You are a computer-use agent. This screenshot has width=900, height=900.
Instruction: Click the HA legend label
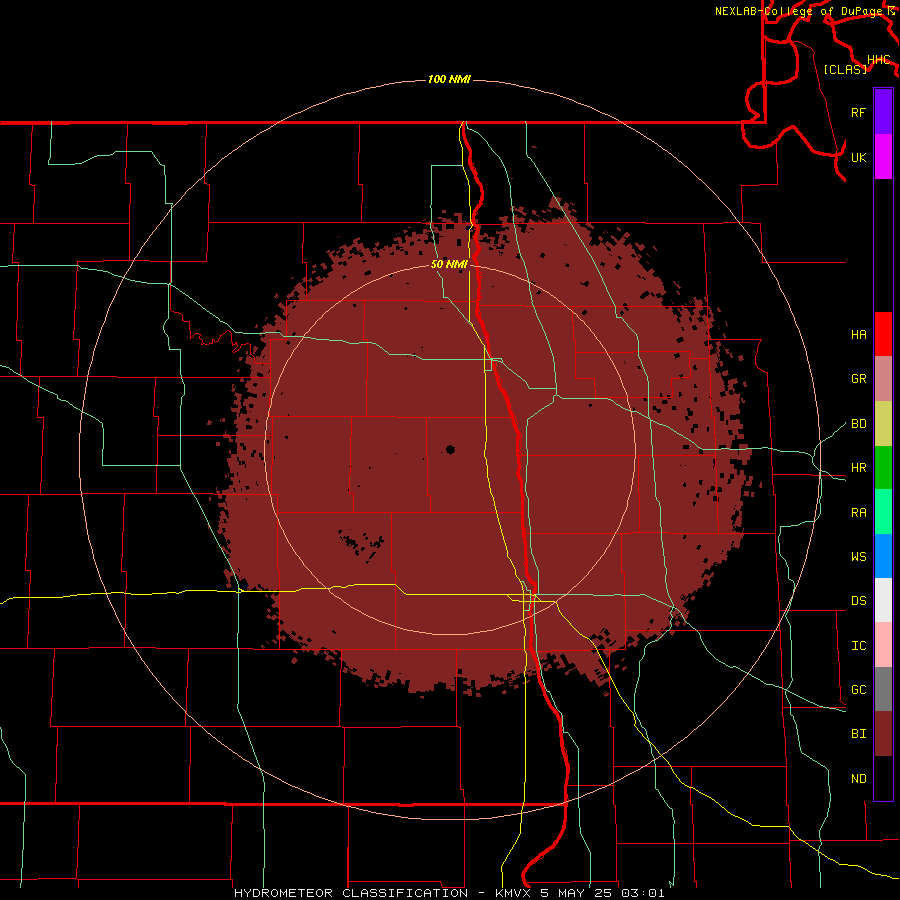click(x=858, y=334)
